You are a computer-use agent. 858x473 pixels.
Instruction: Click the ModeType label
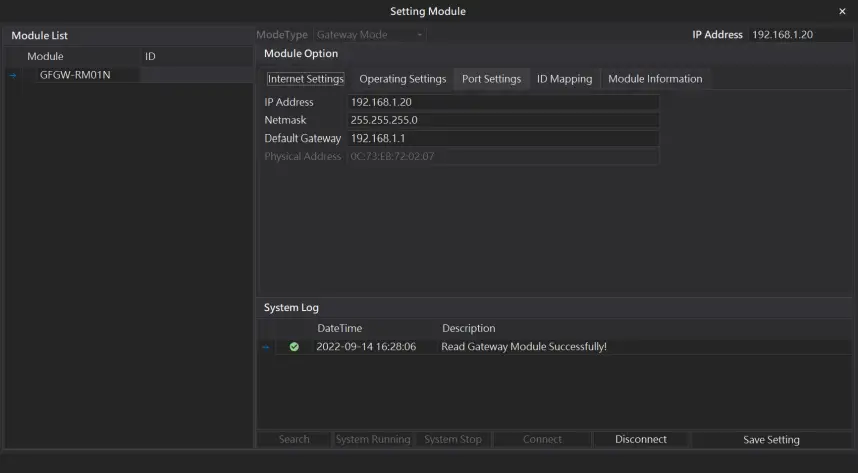coord(282,35)
